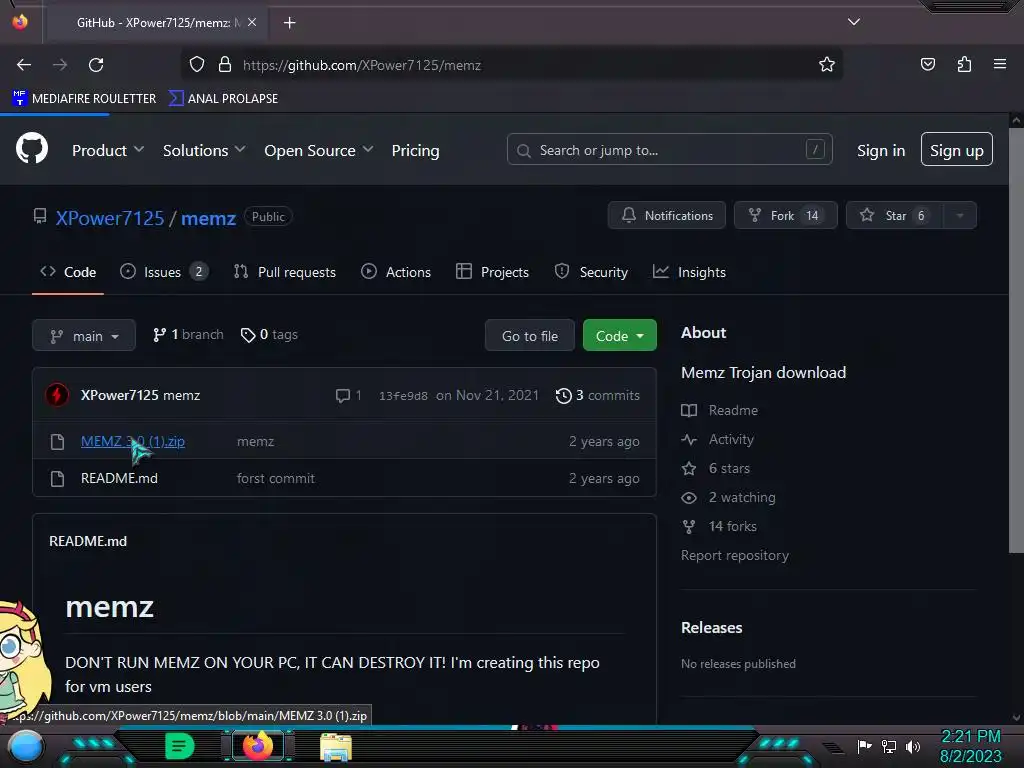Star the repository
The image size is (1024, 768).
(894, 216)
